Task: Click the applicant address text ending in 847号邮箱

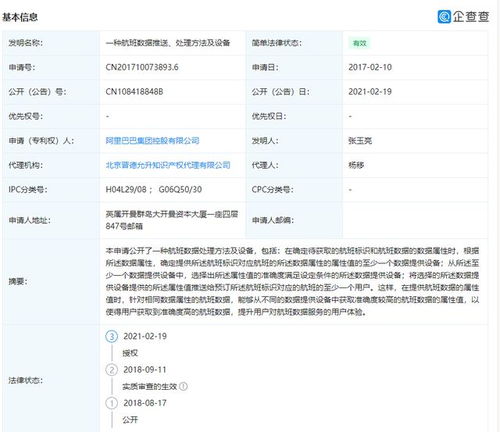Action: pos(172,220)
